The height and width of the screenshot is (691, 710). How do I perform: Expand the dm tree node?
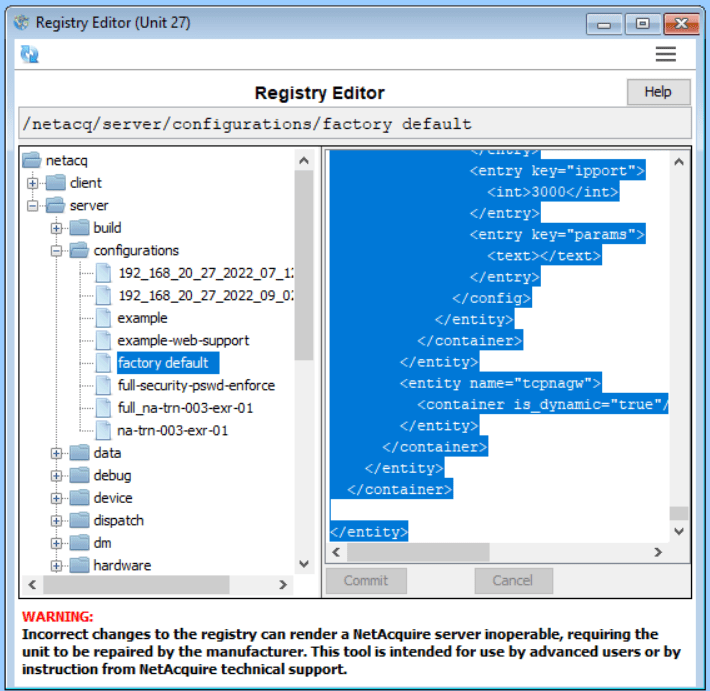coord(56,543)
